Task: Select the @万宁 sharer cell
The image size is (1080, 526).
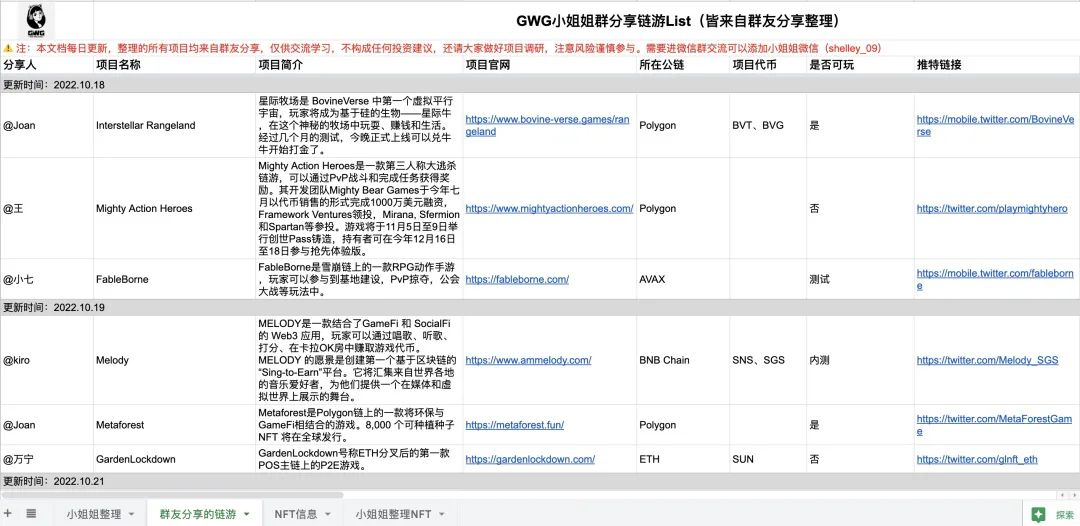Action: coord(47,459)
